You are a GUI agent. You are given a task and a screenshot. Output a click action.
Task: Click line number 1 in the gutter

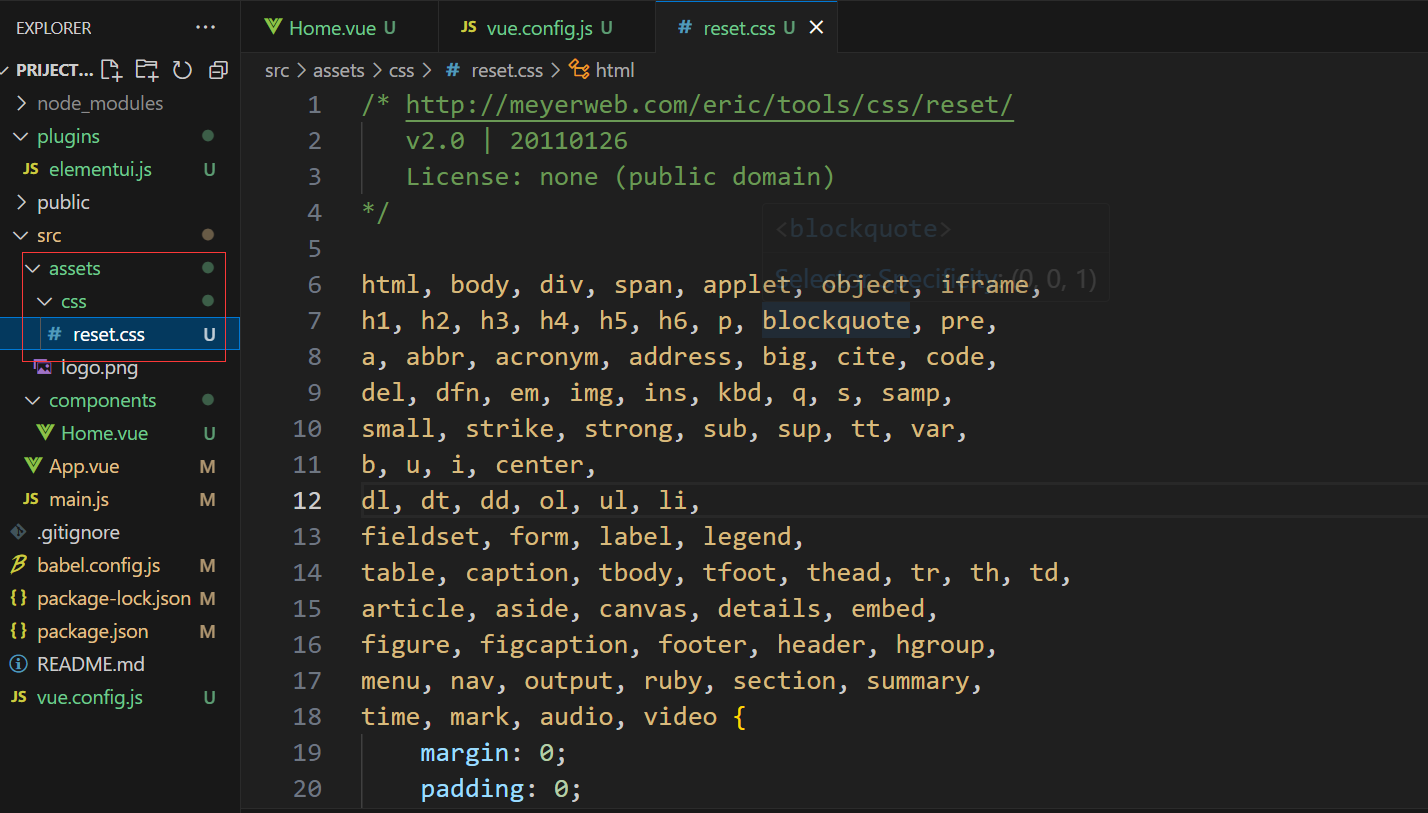tap(315, 105)
